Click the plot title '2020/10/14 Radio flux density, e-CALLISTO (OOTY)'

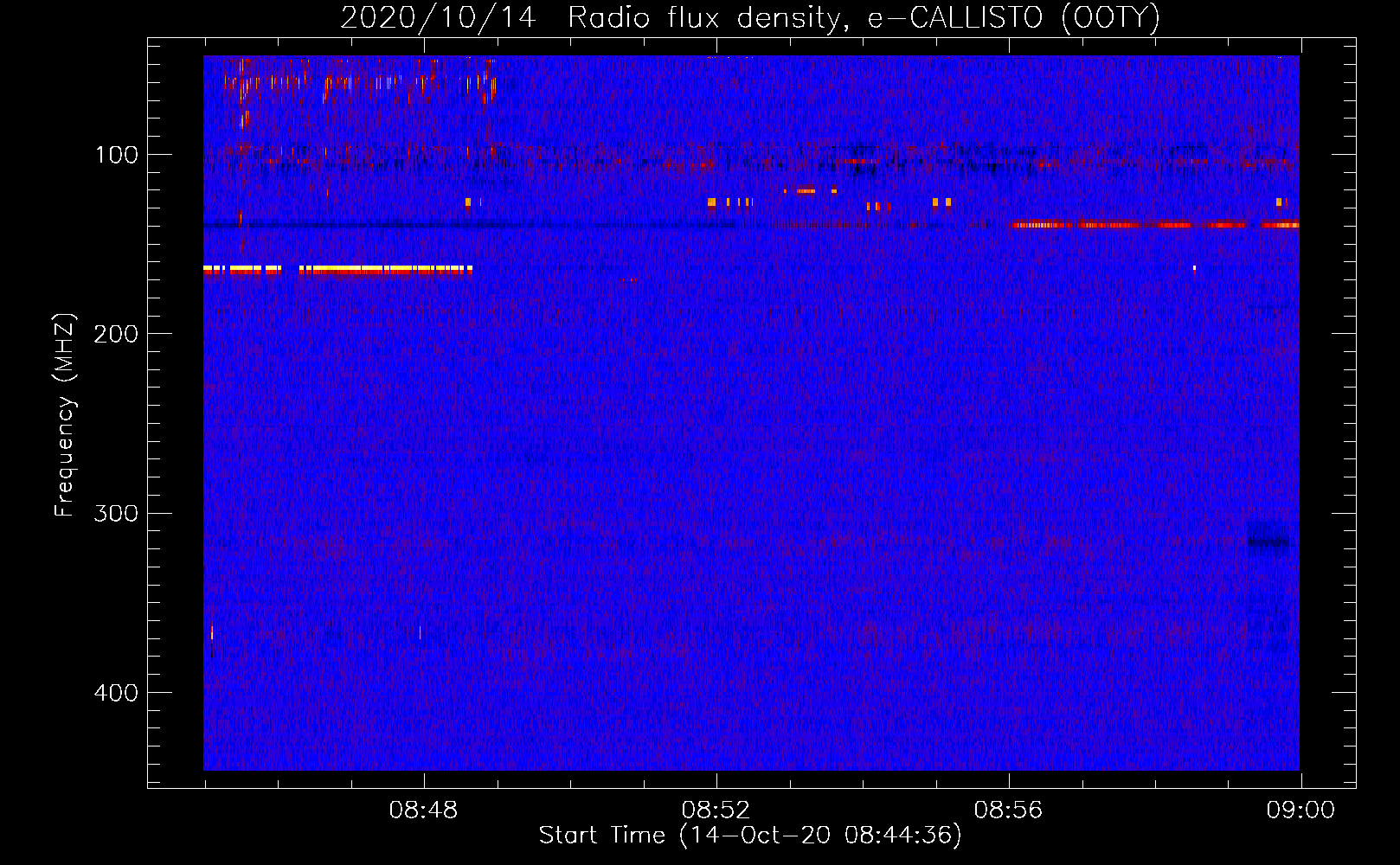pyautogui.click(x=750, y=17)
